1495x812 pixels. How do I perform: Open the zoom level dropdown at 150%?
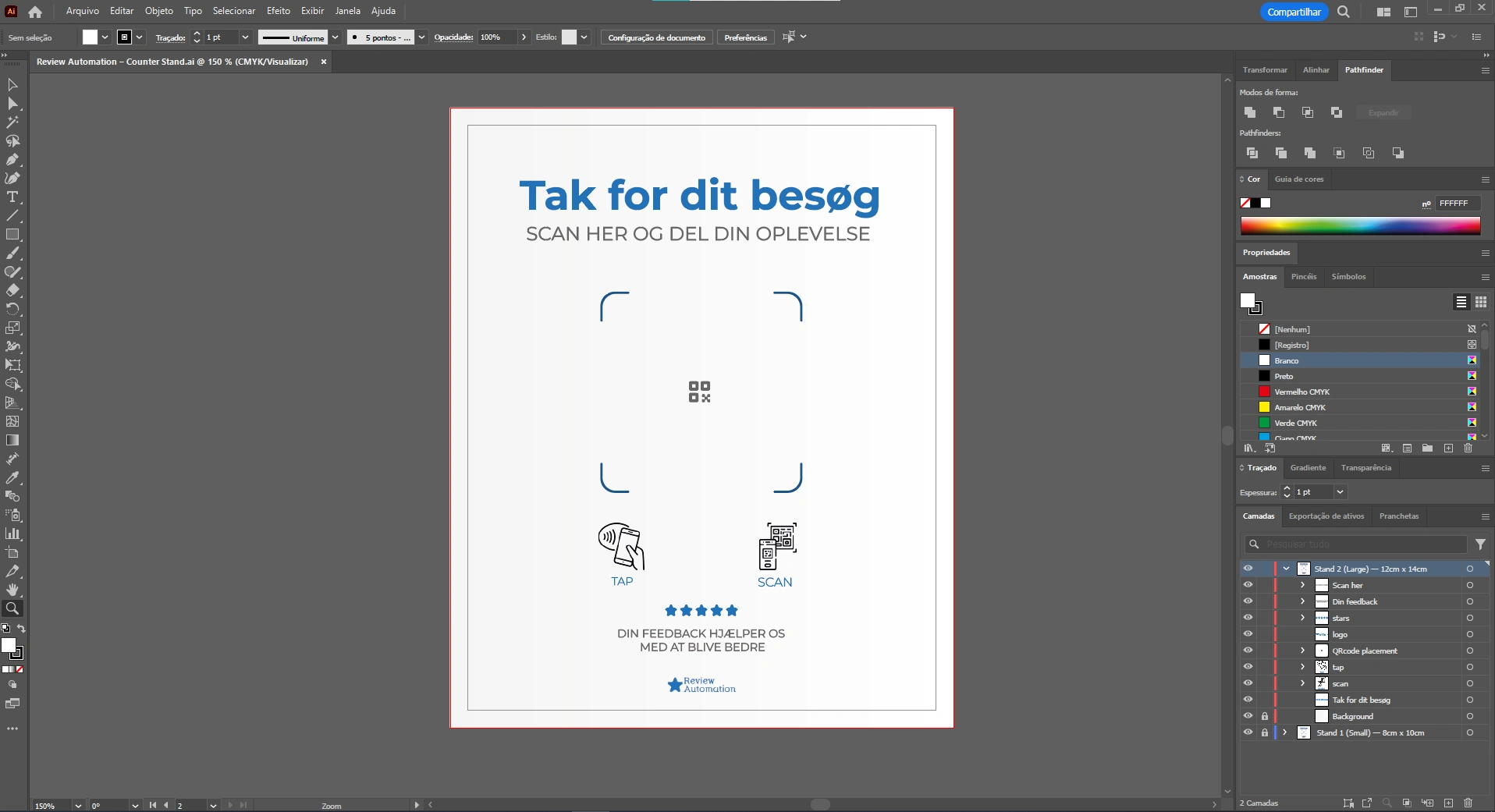(77, 806)
